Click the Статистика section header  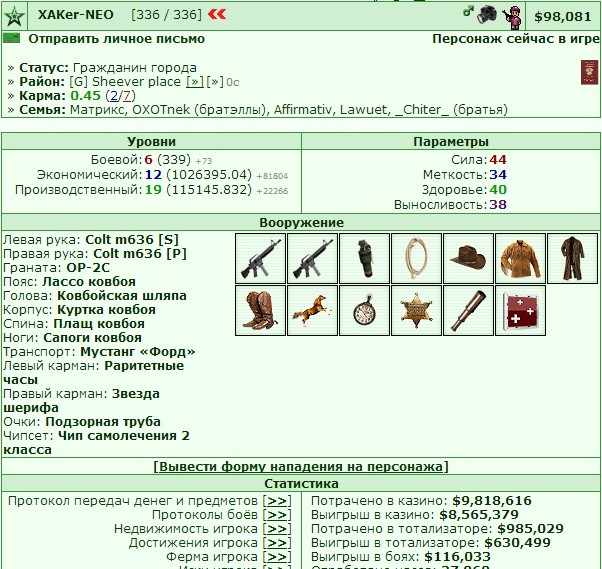pos(301,484)
